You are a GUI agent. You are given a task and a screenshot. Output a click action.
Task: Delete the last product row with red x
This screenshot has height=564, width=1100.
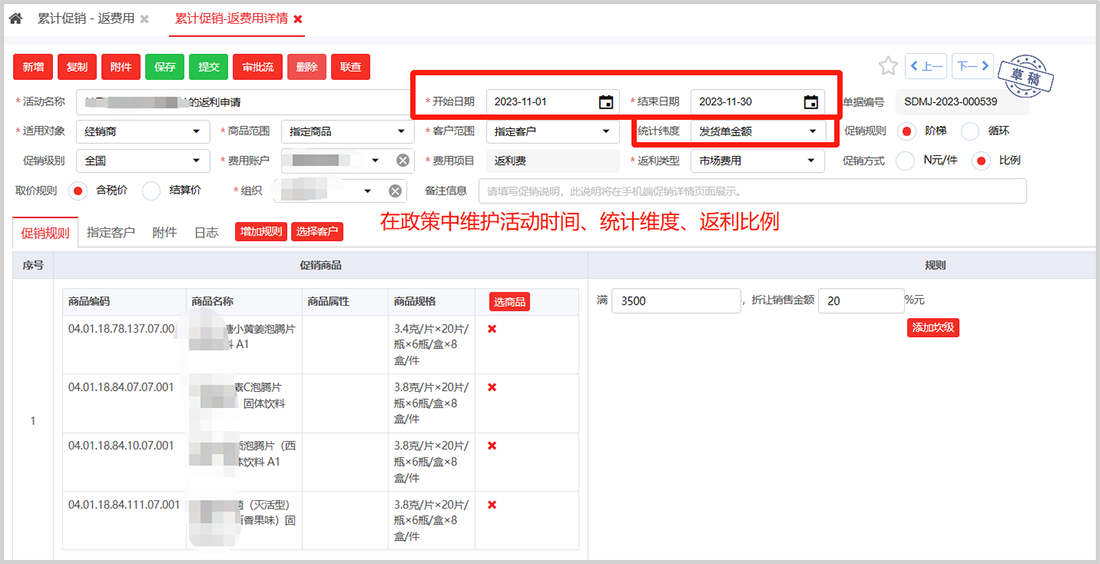492,505
